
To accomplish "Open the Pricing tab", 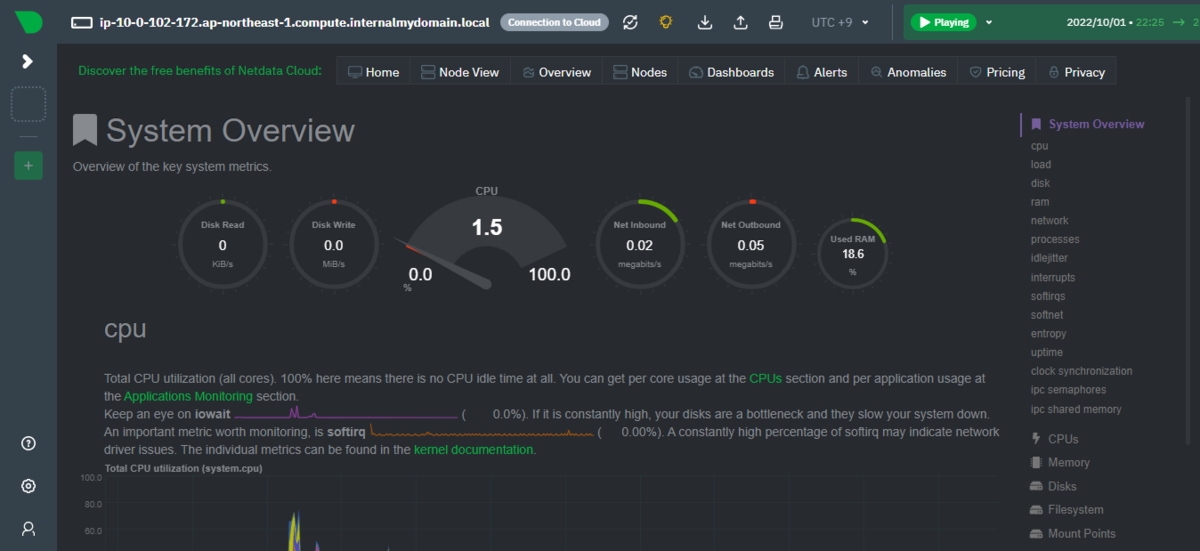I will tap(997, 72).
